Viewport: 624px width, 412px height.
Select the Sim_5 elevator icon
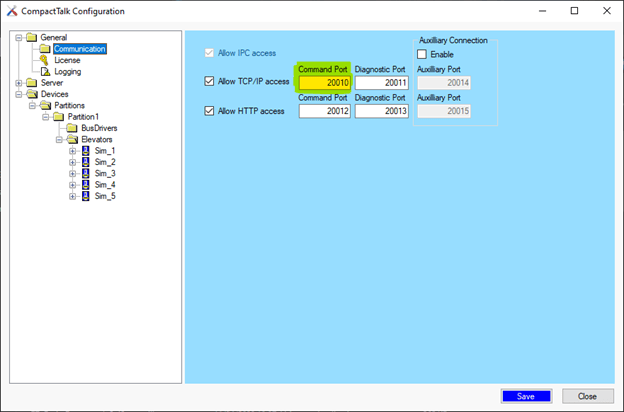click(86, 196)
